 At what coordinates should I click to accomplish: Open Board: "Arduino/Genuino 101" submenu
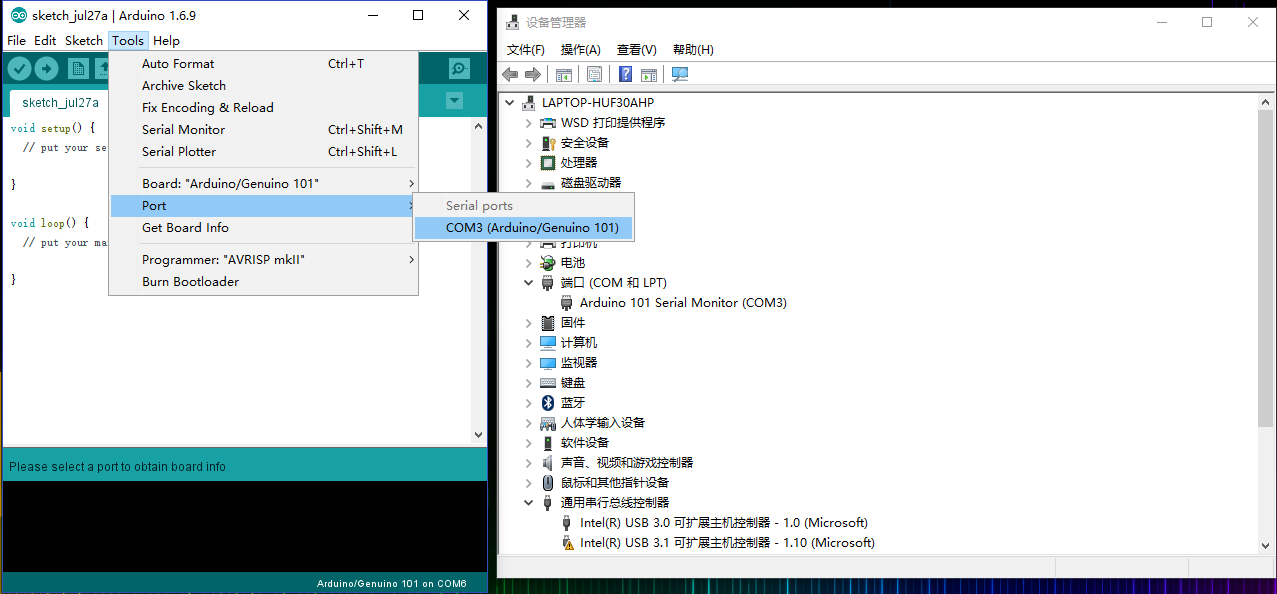tap(263, 183)
